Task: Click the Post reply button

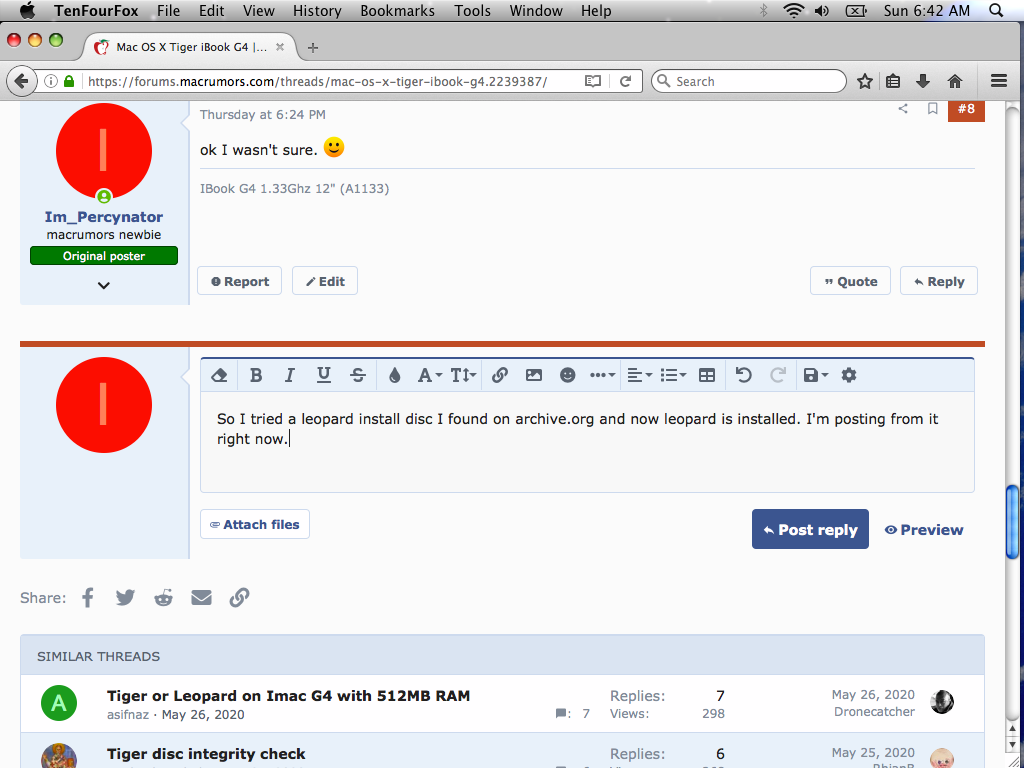Action: 810,530
